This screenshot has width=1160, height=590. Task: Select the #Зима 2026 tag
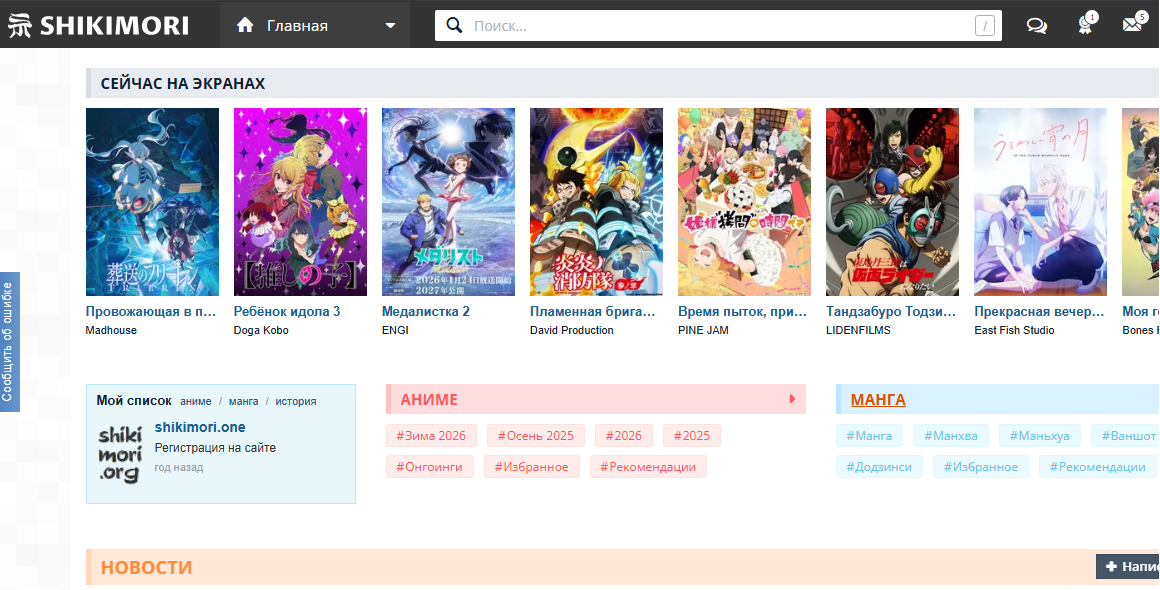click(x=431, y=435)
